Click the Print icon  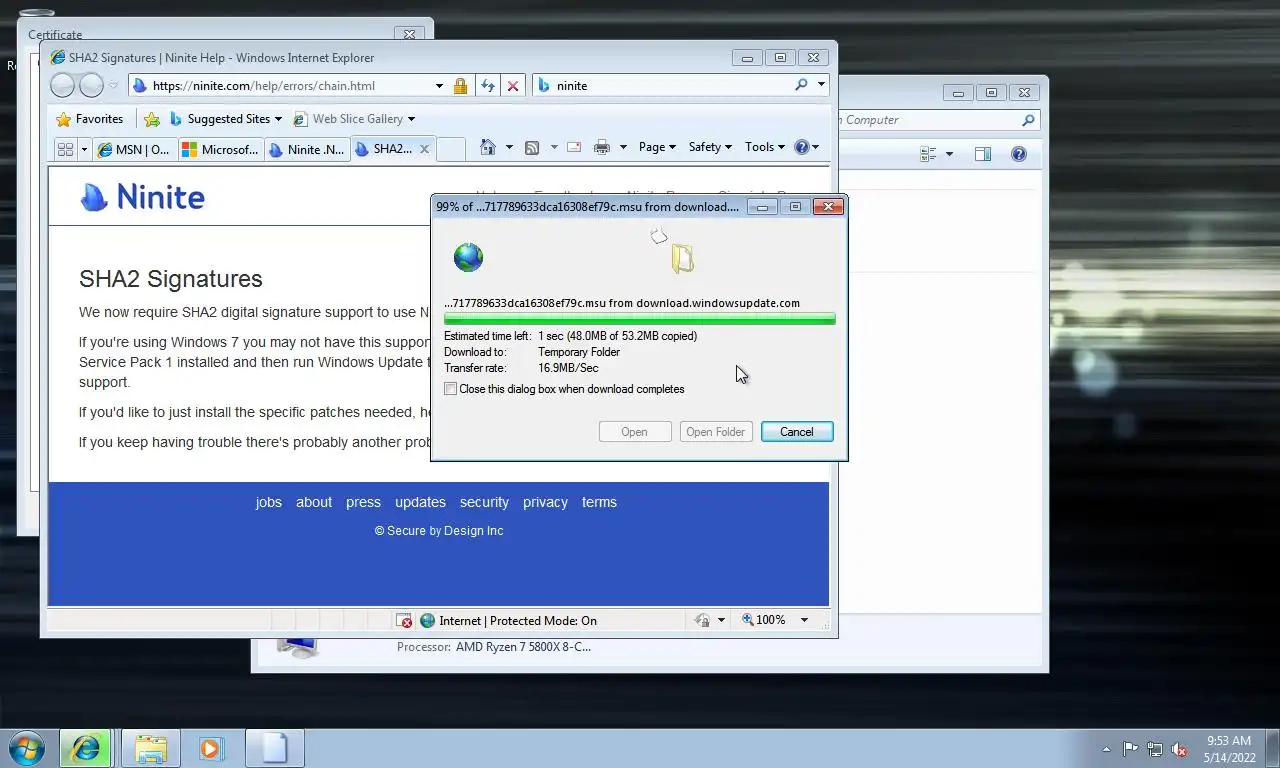(x=601, y=147)
